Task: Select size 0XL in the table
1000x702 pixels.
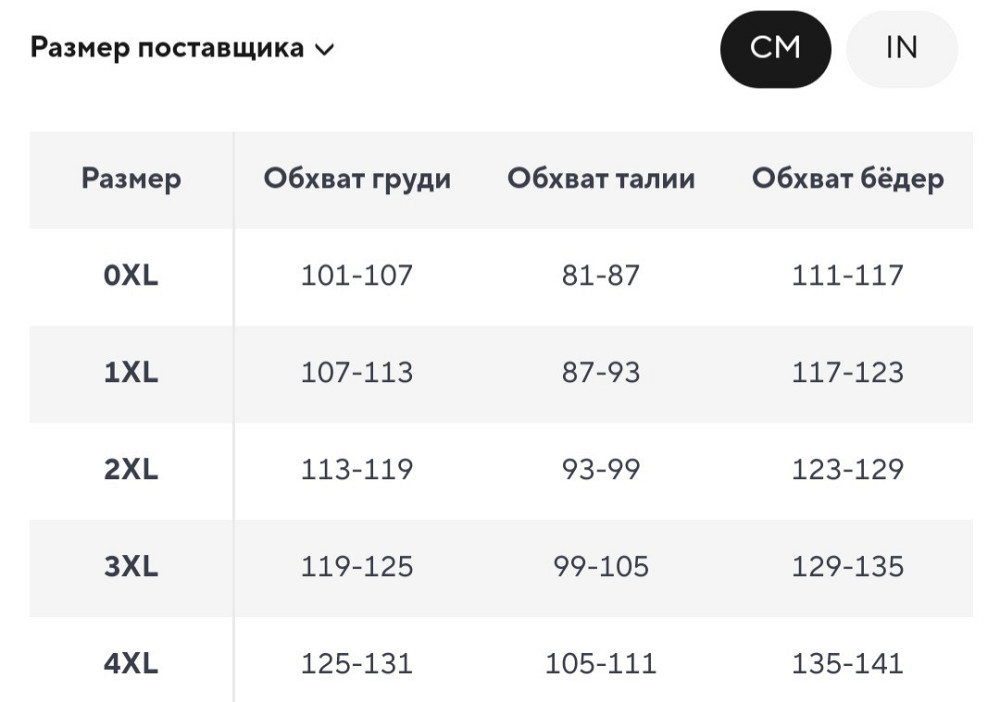Action: coord(132,277)
